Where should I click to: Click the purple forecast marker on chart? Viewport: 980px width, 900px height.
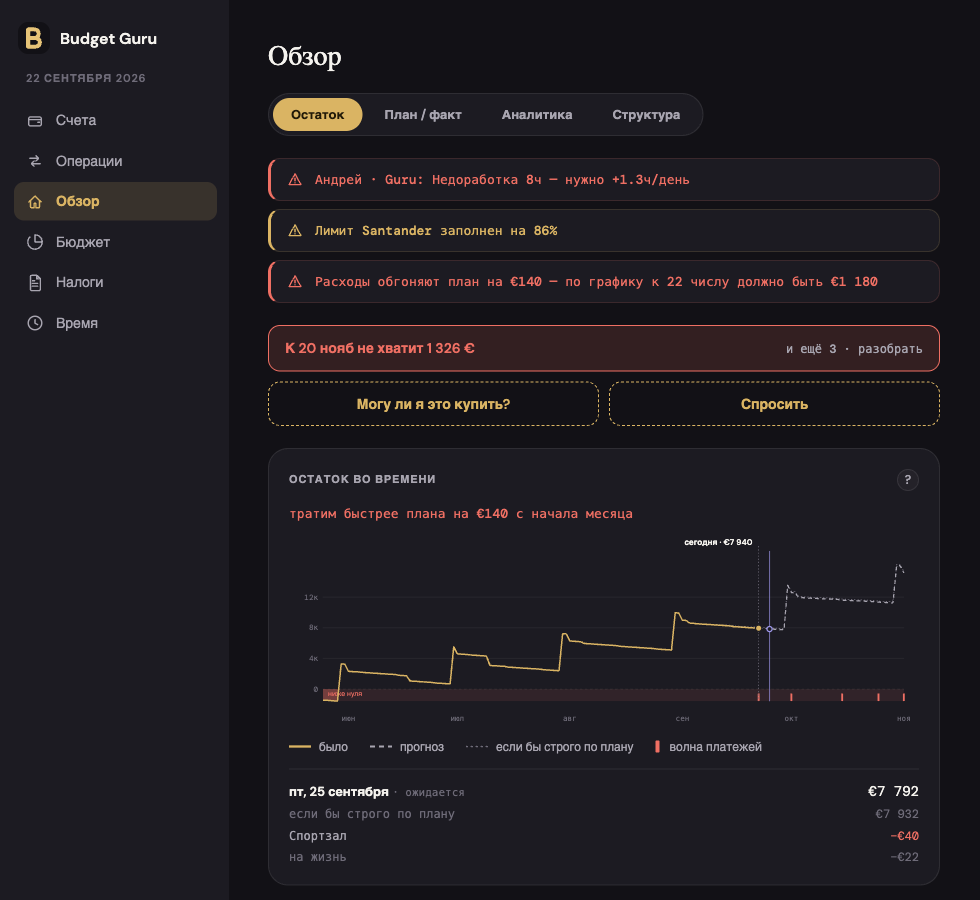pos(769,629)
